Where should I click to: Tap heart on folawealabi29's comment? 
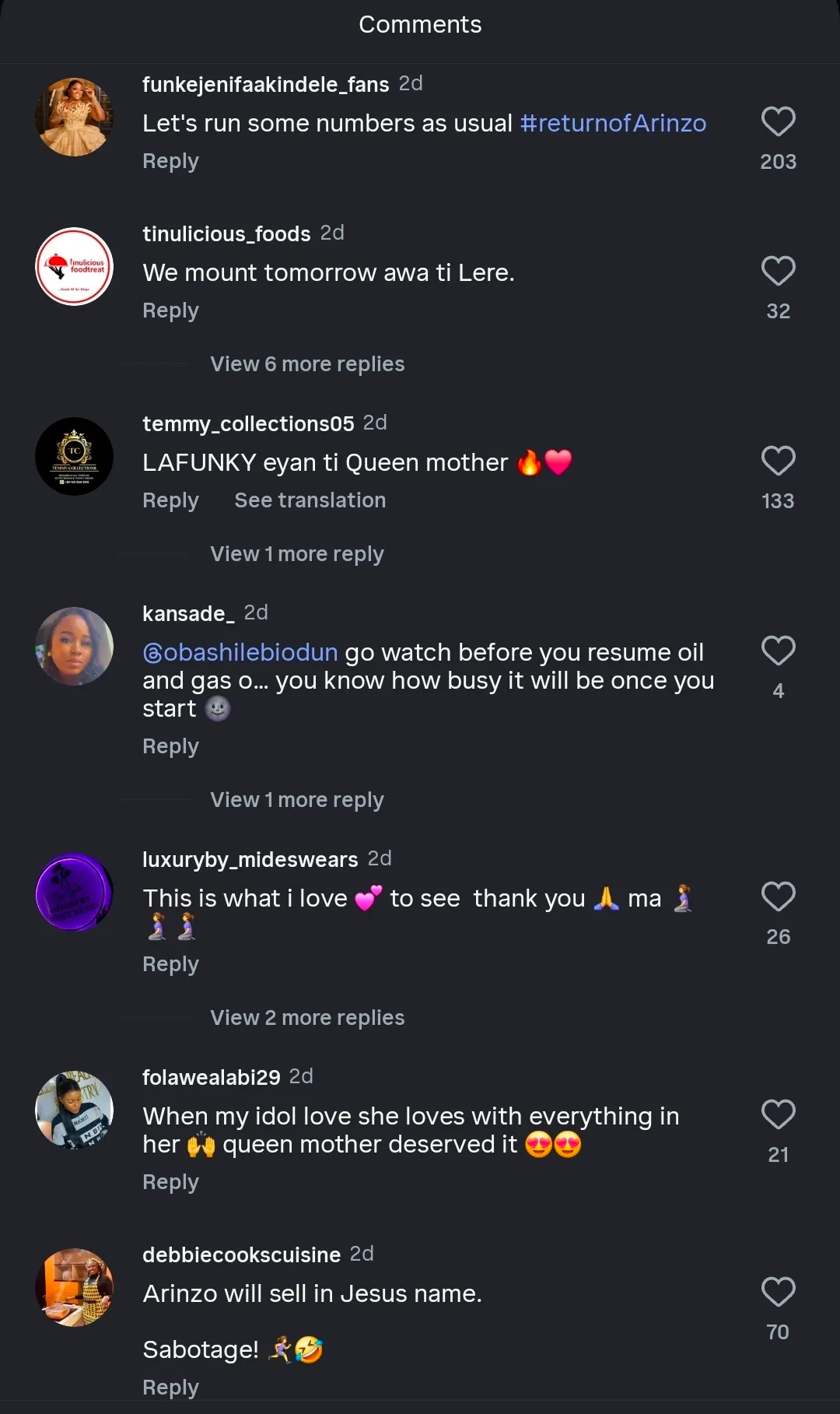[x=778, y=1115]
